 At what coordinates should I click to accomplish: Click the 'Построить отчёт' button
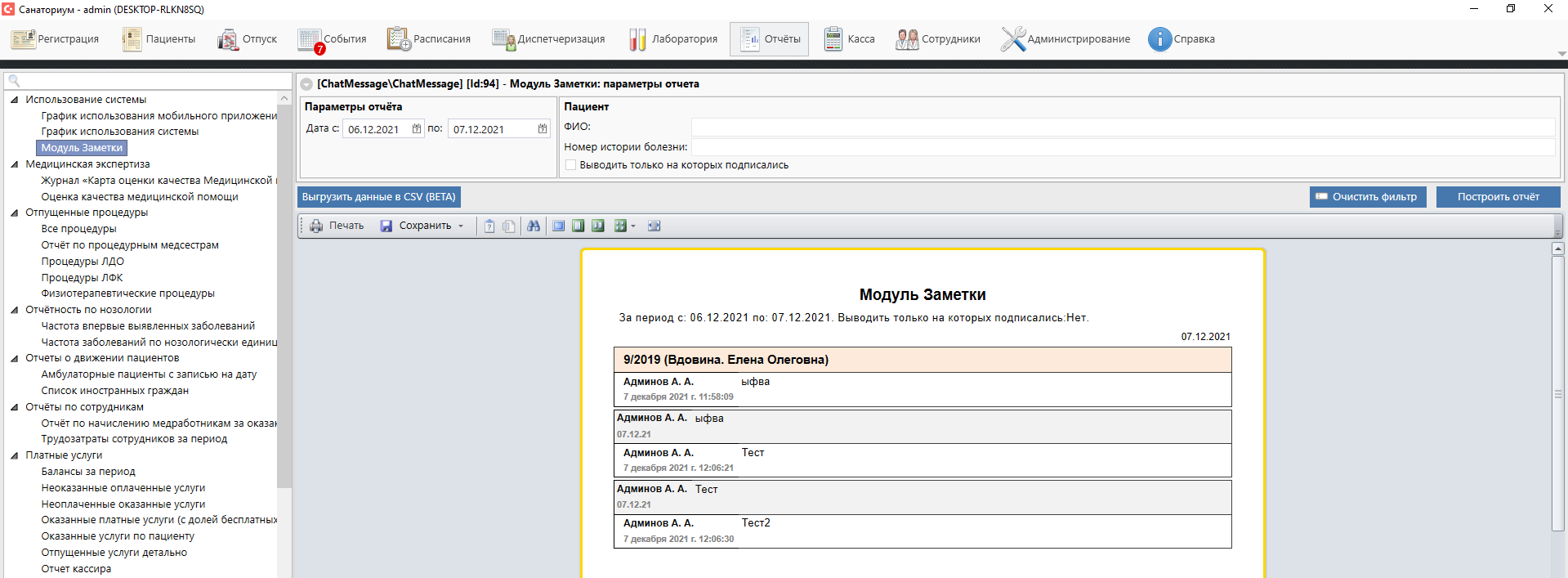pos(1498,197)
